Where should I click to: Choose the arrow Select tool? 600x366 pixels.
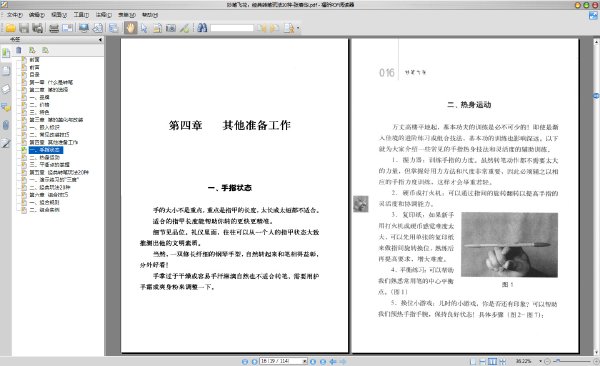[144, 28]
